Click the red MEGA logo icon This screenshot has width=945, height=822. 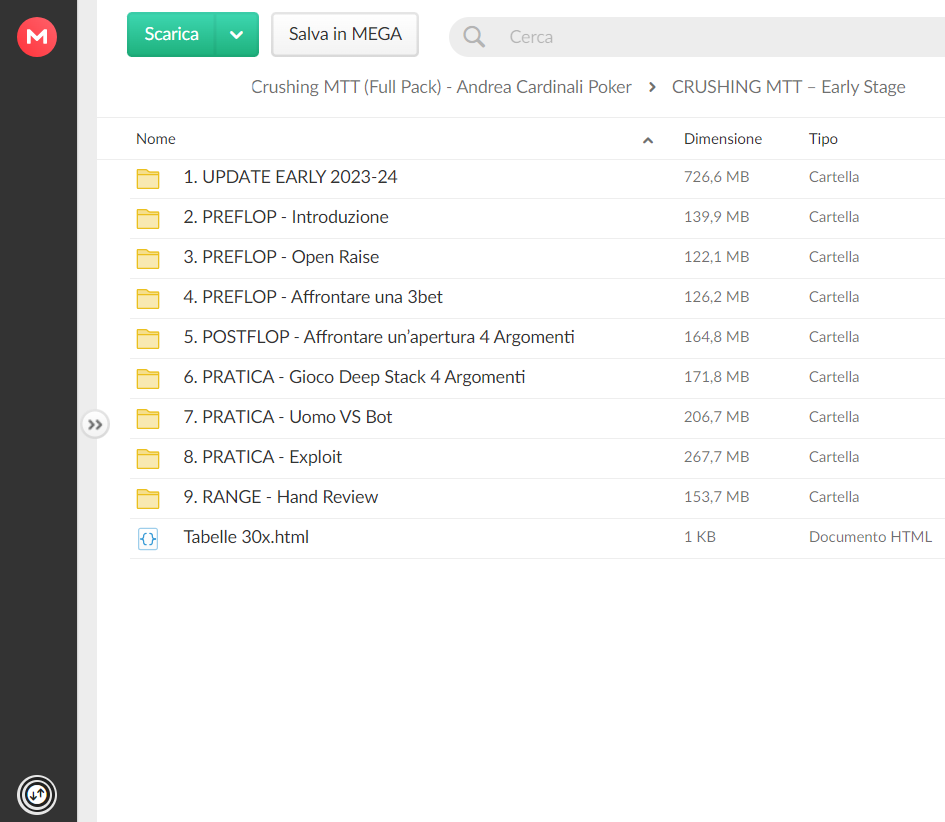coord(37,37)
